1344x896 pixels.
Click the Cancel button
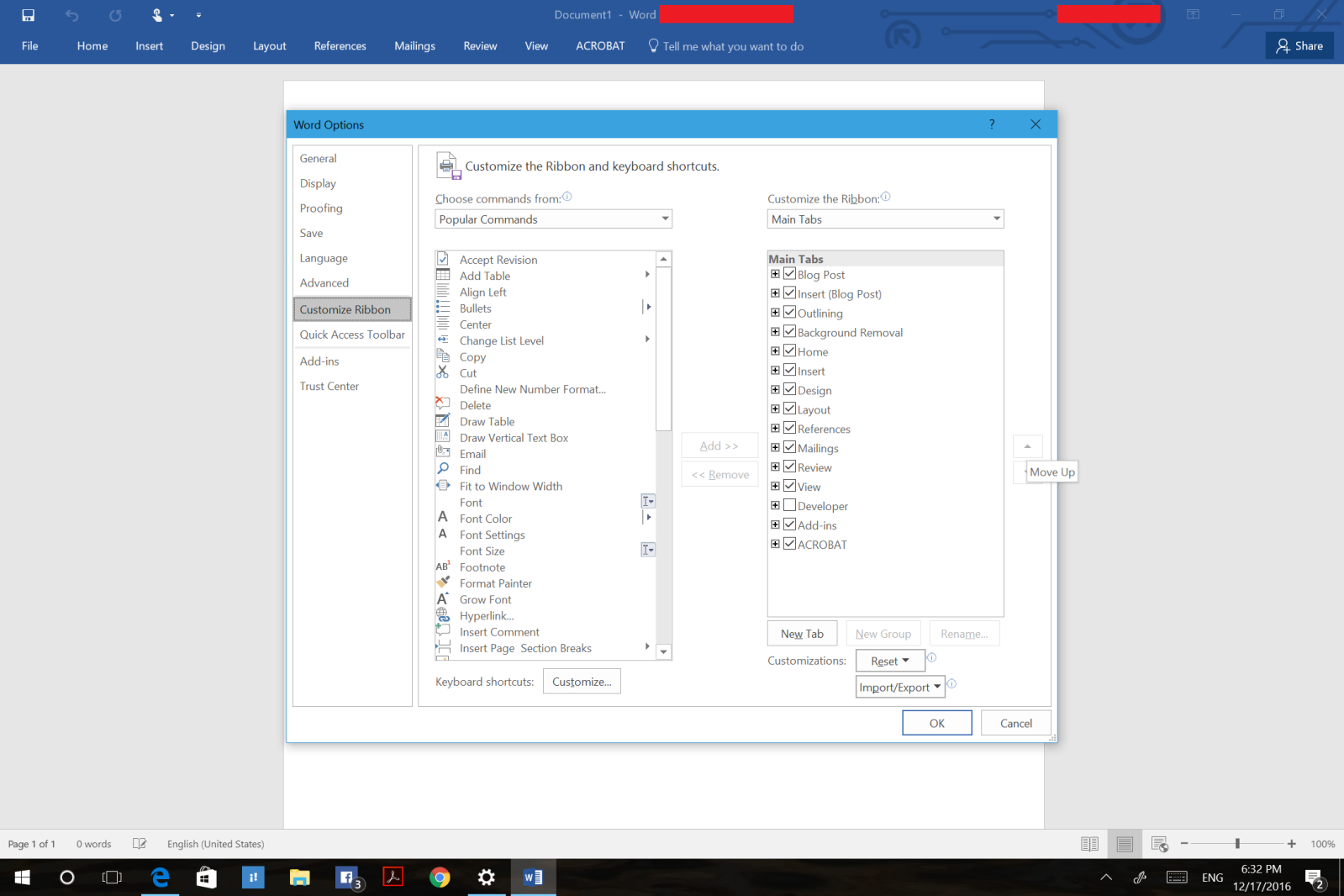[x=1015, y=723]
